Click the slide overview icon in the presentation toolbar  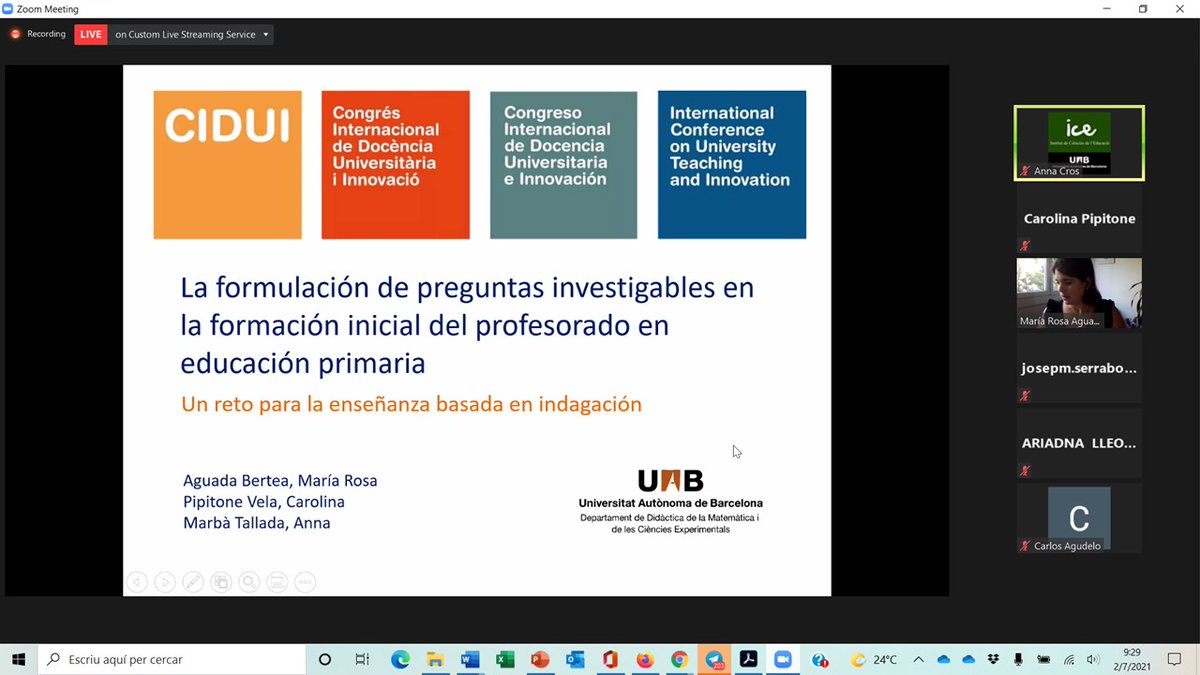(x=221, y=582)
